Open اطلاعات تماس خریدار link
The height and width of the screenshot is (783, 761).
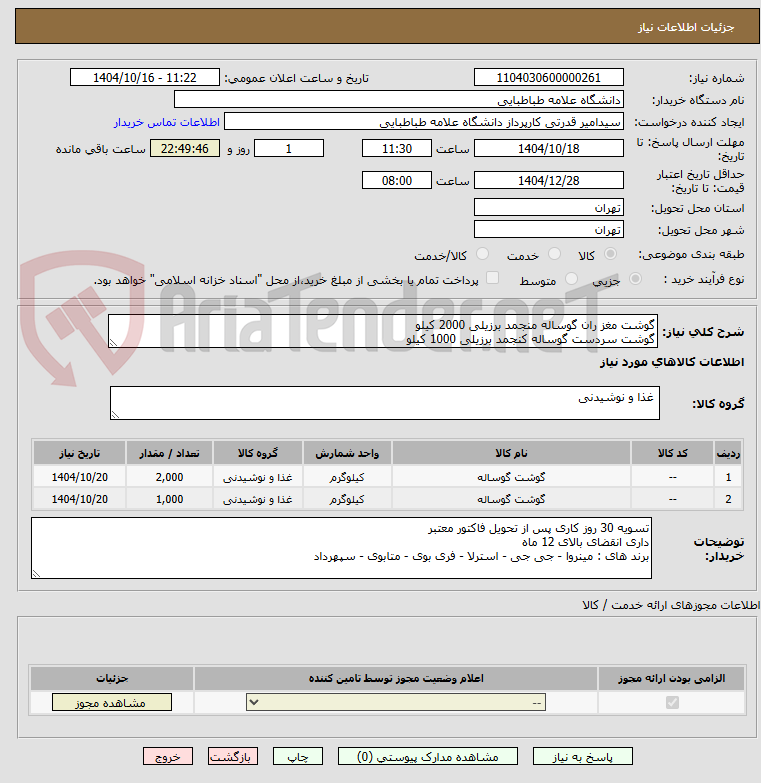(x=167, y=122)
